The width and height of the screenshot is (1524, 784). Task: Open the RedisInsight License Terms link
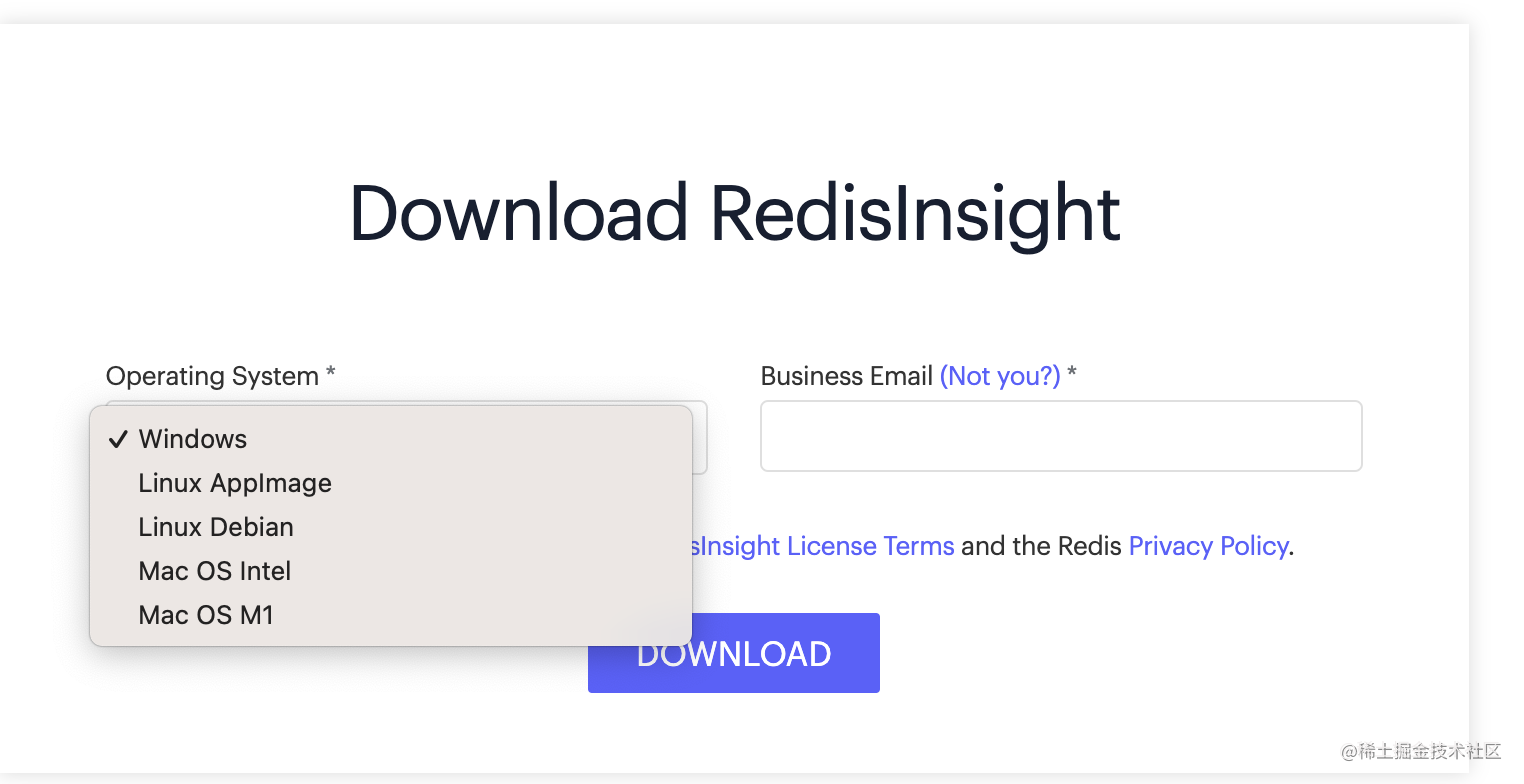point(822,546)
